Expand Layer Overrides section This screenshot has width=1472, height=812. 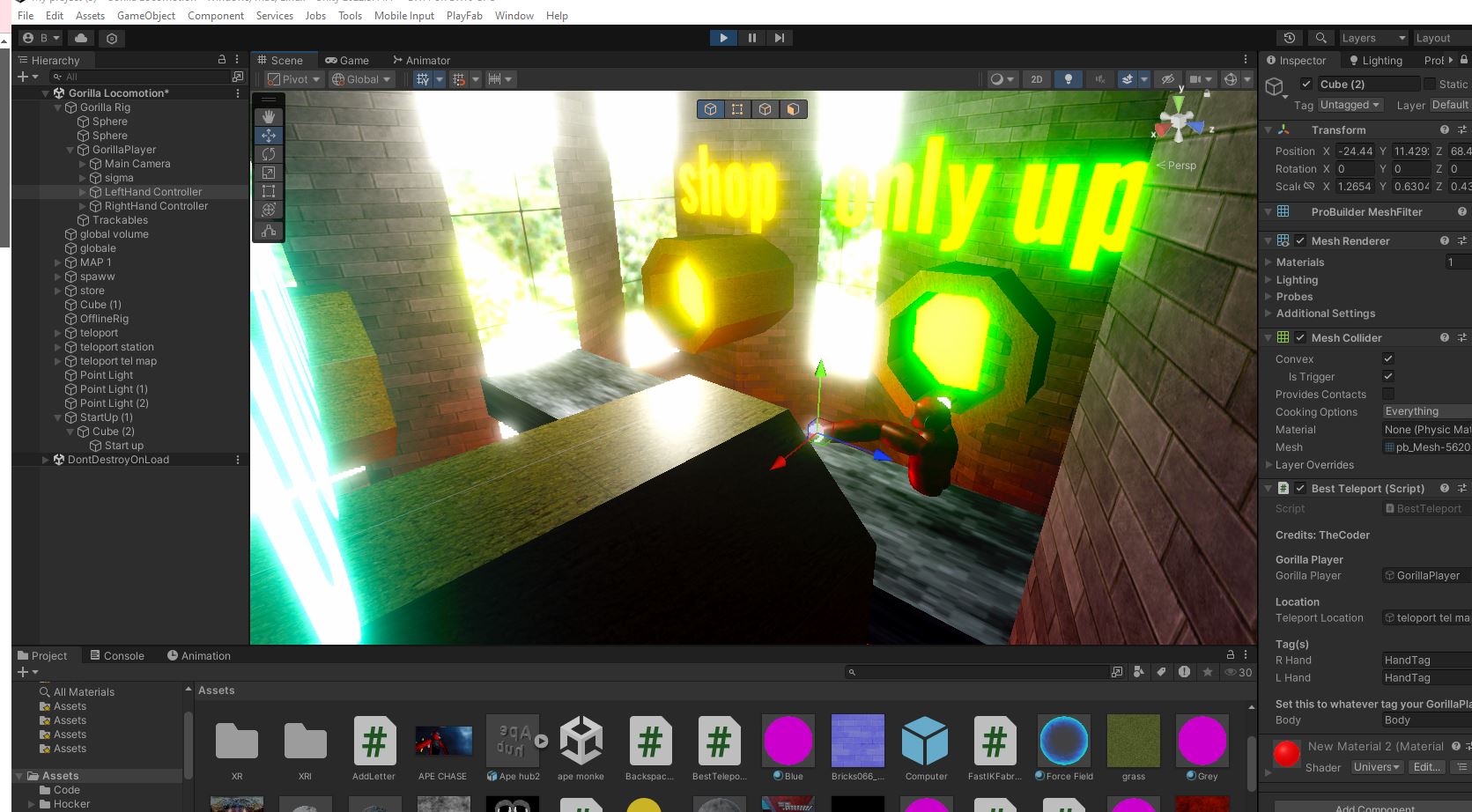point(1268,464)
